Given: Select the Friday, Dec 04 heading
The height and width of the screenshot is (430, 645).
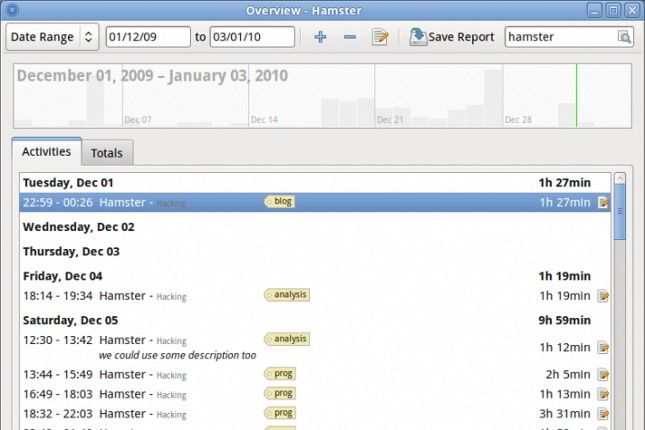Looking at the screenshot, I should click(63, 276).
